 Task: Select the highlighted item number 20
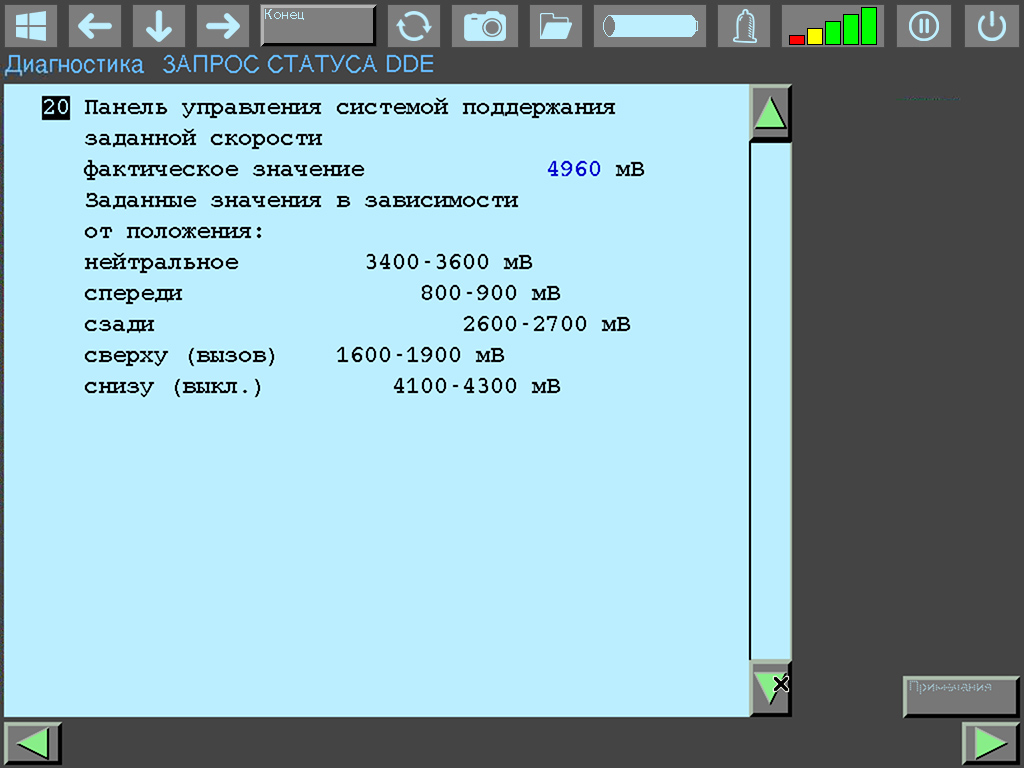pyautogui.click(x=56, y=108)
